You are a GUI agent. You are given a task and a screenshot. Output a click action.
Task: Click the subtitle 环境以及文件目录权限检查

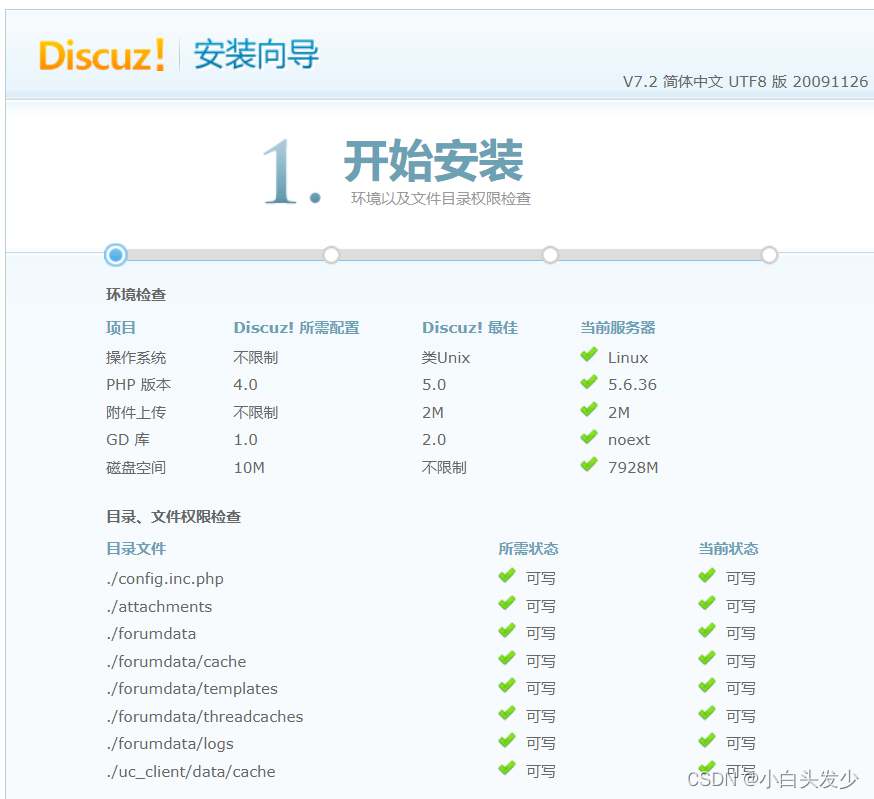[x=440, y=198]
